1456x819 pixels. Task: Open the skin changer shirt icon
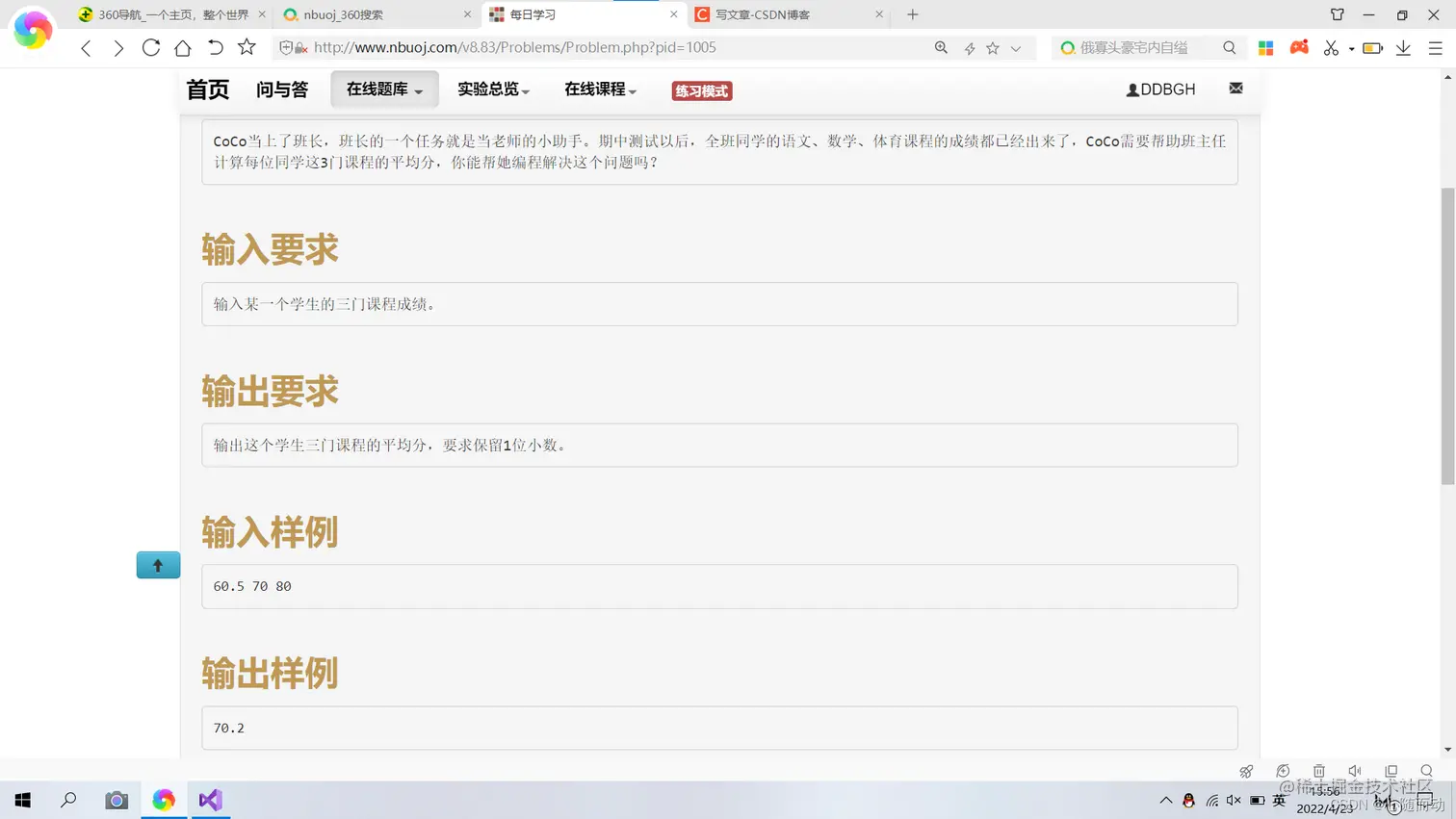[x=1338, y=14]
